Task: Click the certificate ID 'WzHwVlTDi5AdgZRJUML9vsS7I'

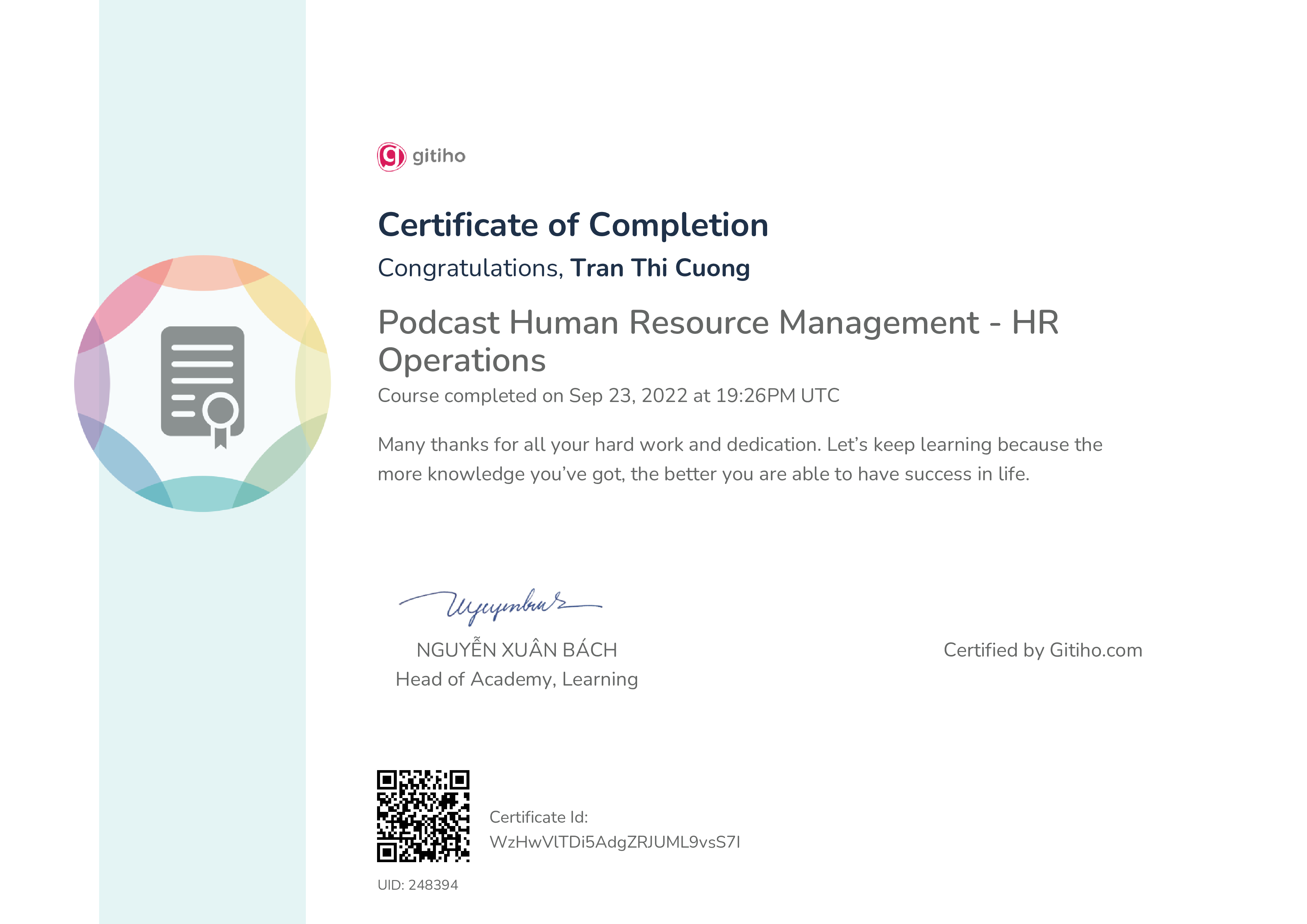Action: (615, 842)
